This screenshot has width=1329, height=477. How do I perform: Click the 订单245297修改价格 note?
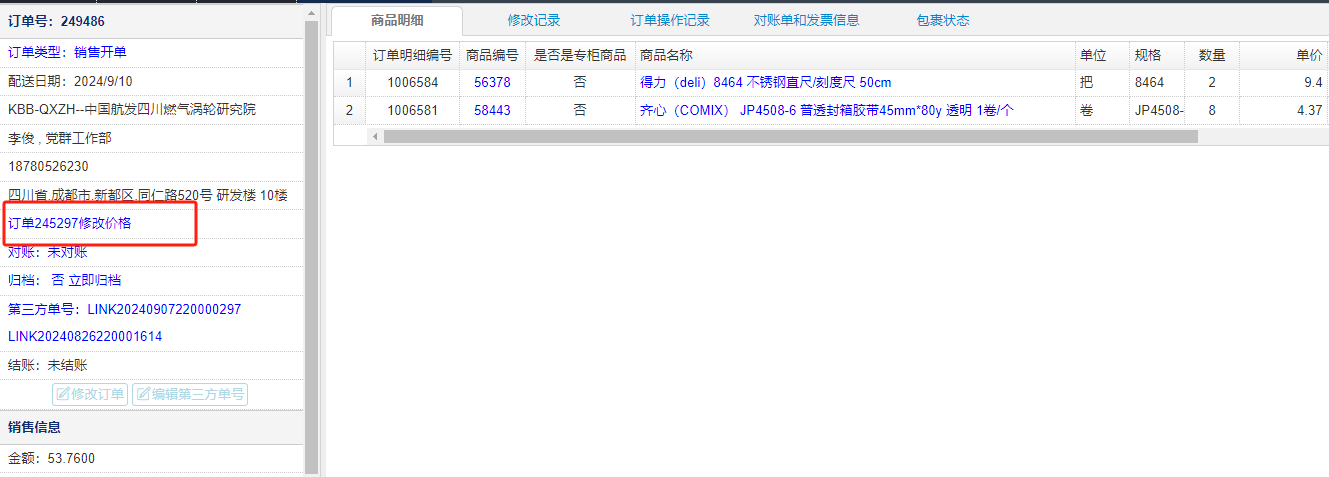click(70, 223)
